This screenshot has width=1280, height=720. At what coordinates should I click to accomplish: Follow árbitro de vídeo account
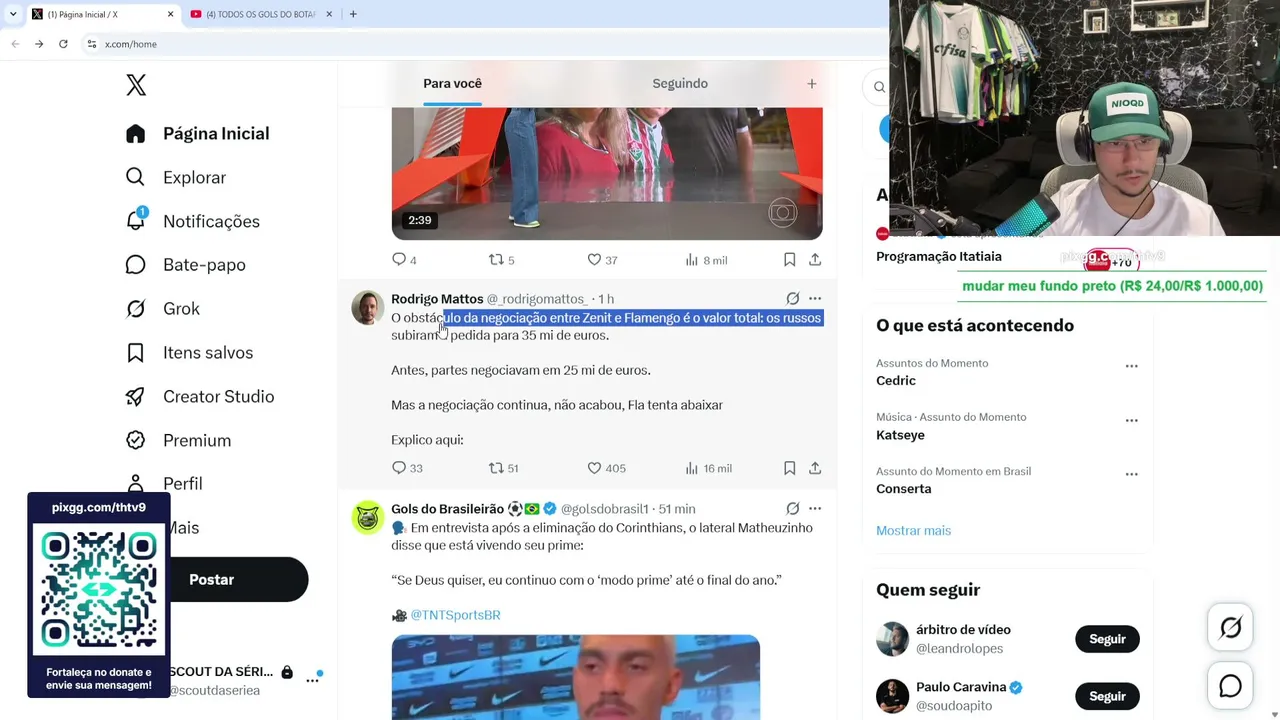(x=1107, y=639)
